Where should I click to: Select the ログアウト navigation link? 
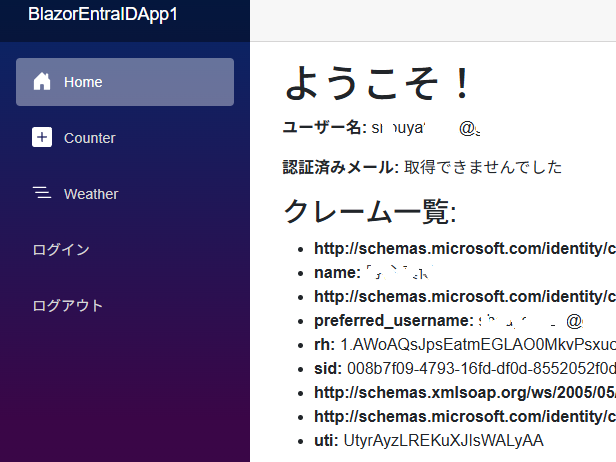coord(68,306)
